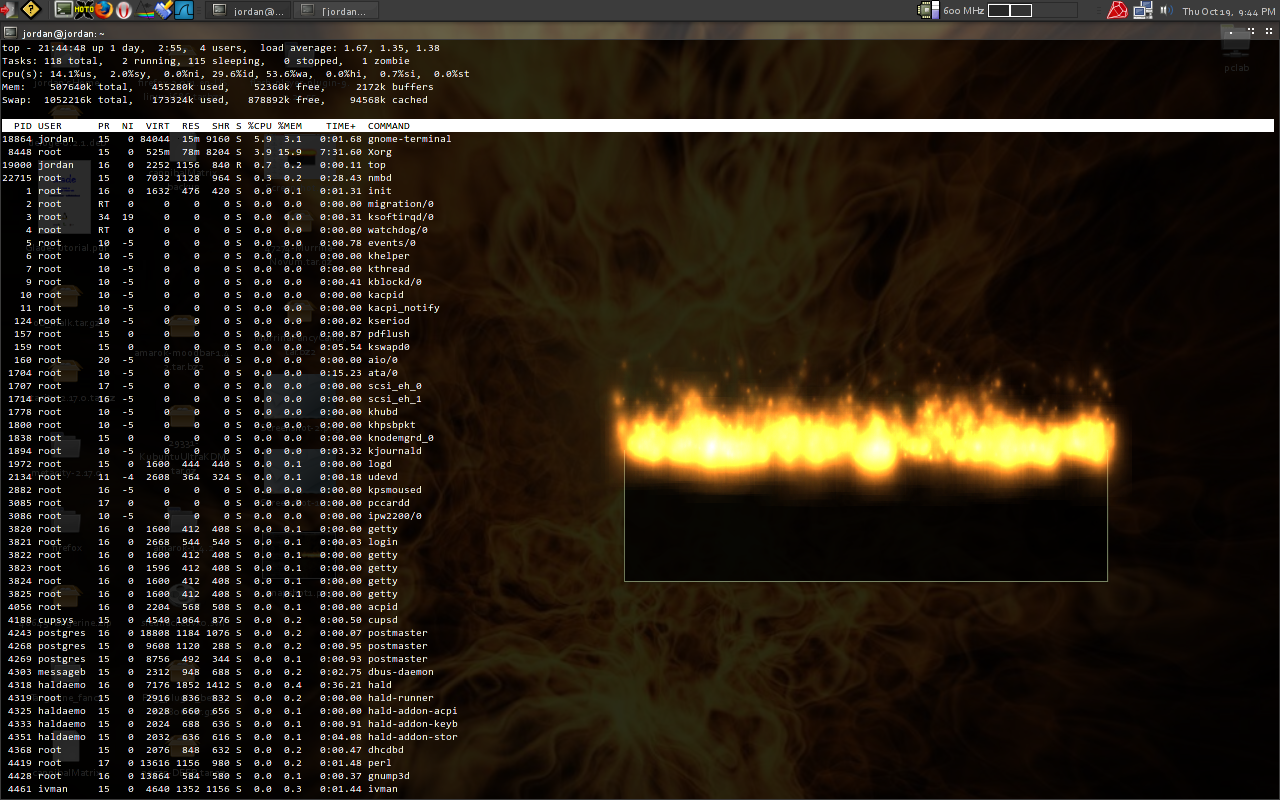Click the 'nmbd' process name

pos(380,178)
